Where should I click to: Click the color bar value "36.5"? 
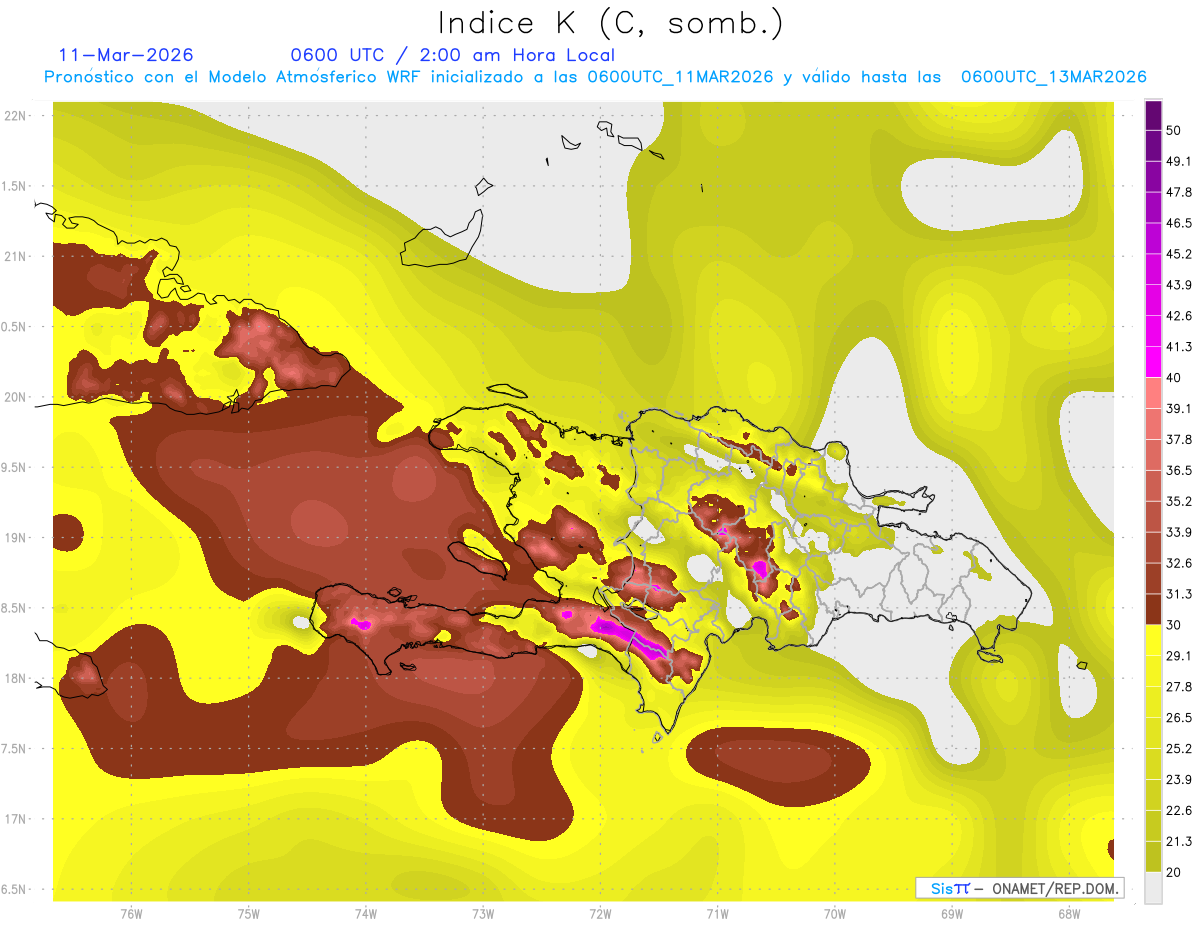pos(1178,471)
